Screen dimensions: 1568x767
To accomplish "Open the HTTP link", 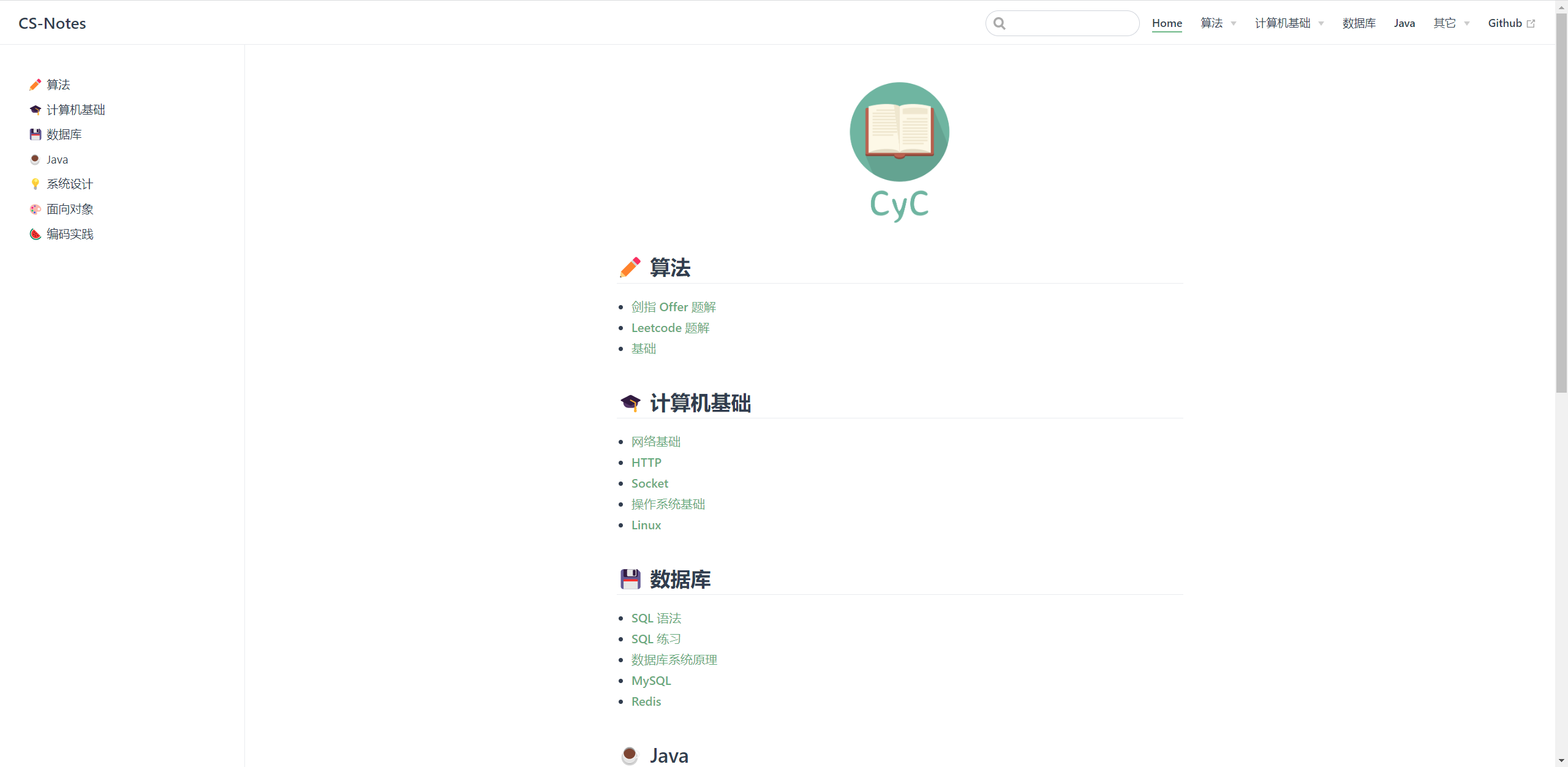I will pos(646,463).
